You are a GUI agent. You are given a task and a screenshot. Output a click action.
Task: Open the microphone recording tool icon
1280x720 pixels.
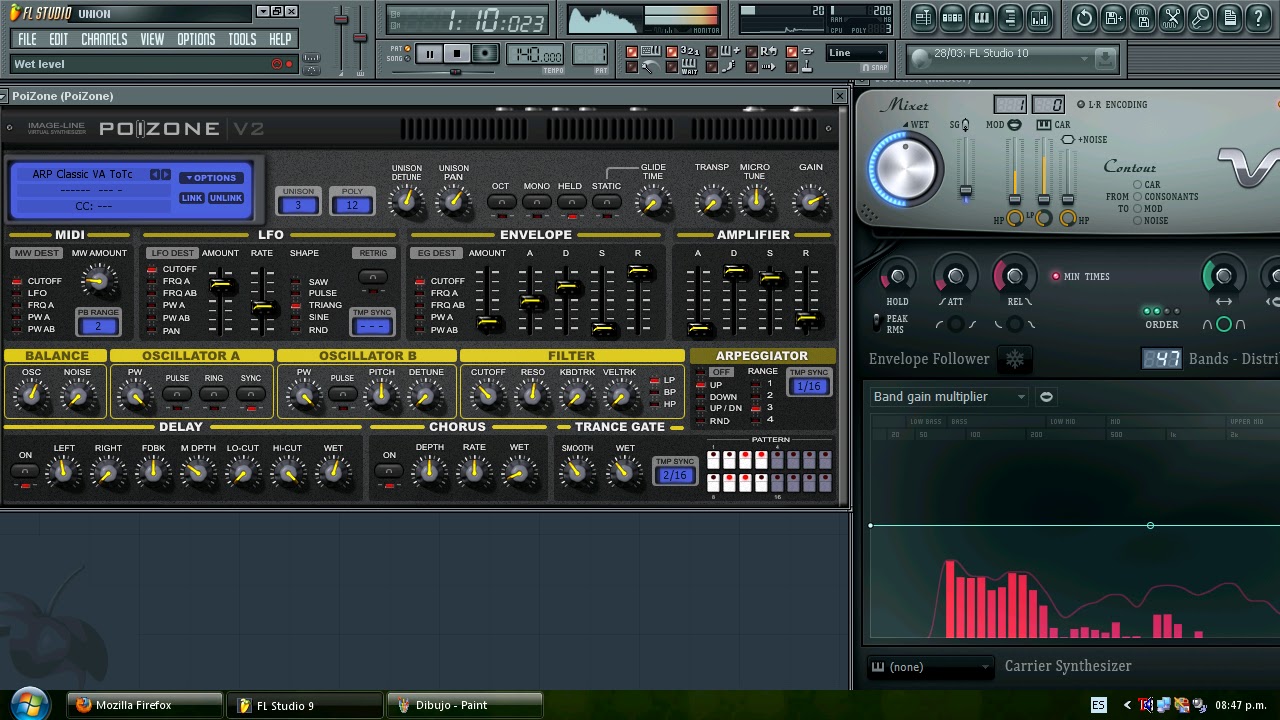(x=1201, y=18)
